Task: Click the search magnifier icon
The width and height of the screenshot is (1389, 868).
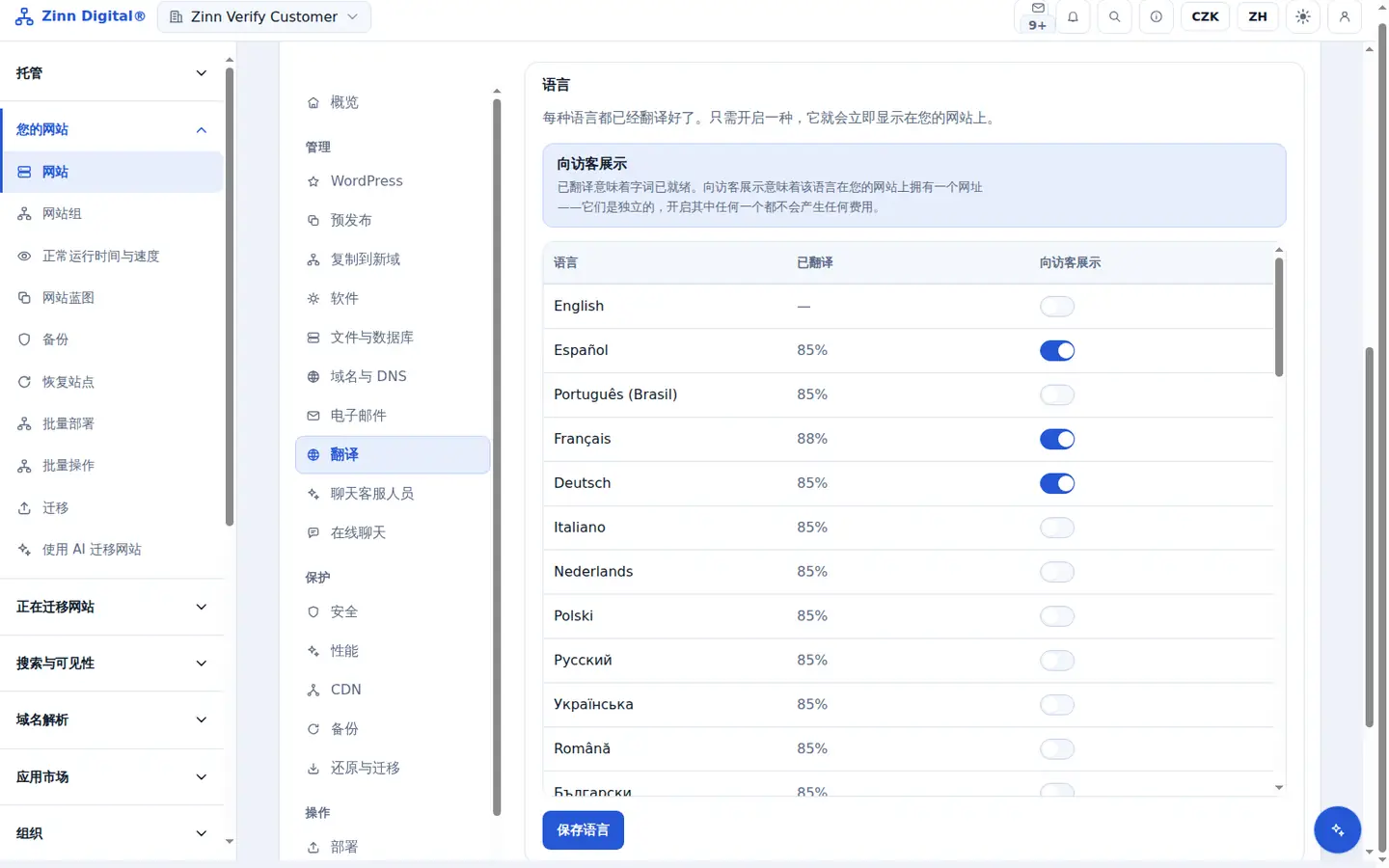Action: tap(1115, 16)
